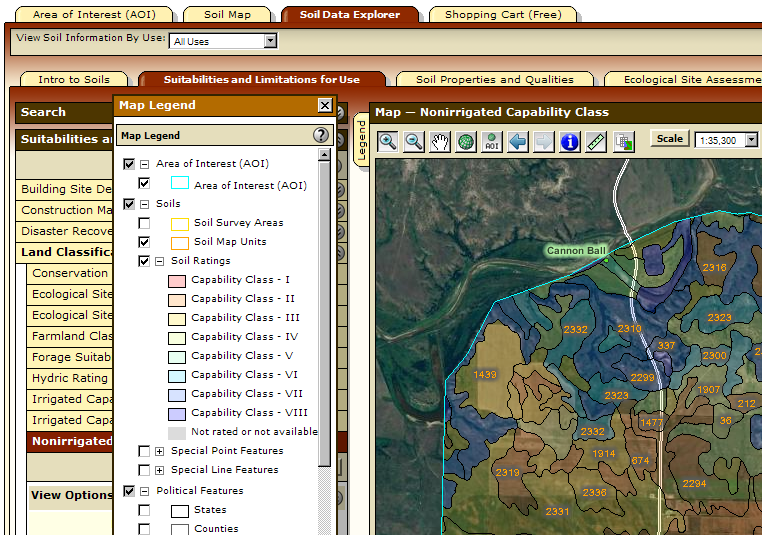Activate the Pan hand tool

(439, 142)
